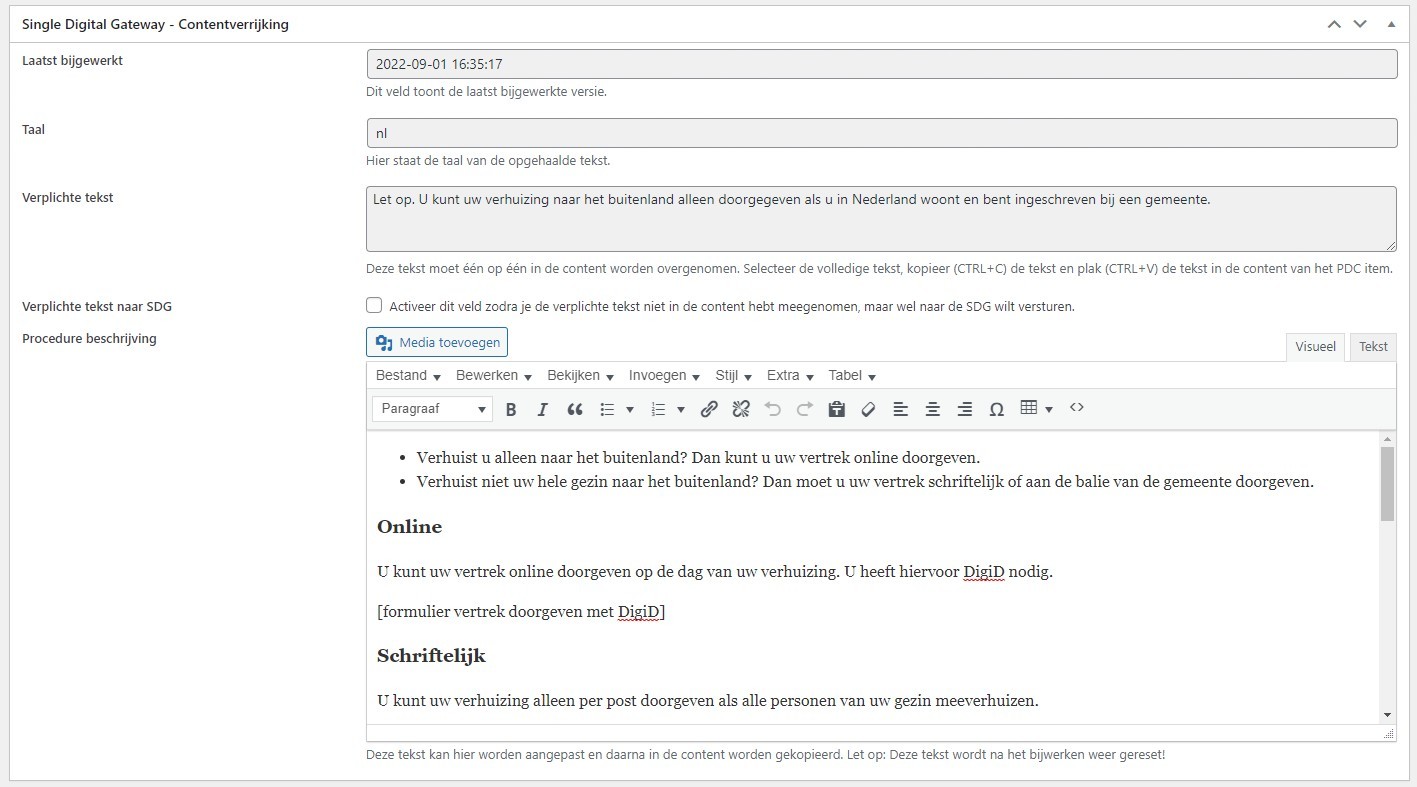
Task: Click the Media toevoegen button
Action: coord(436,341)
